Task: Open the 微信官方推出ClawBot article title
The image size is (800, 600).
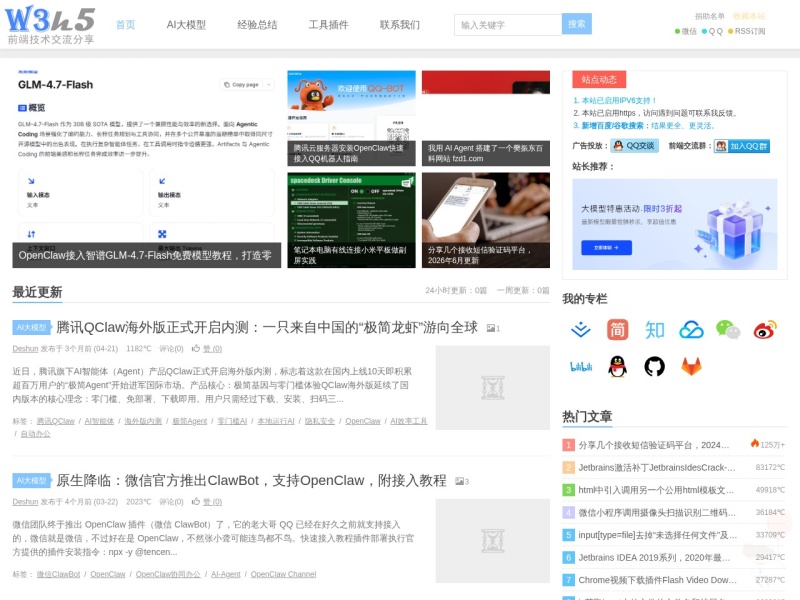Action: click(x=252, y=481)
